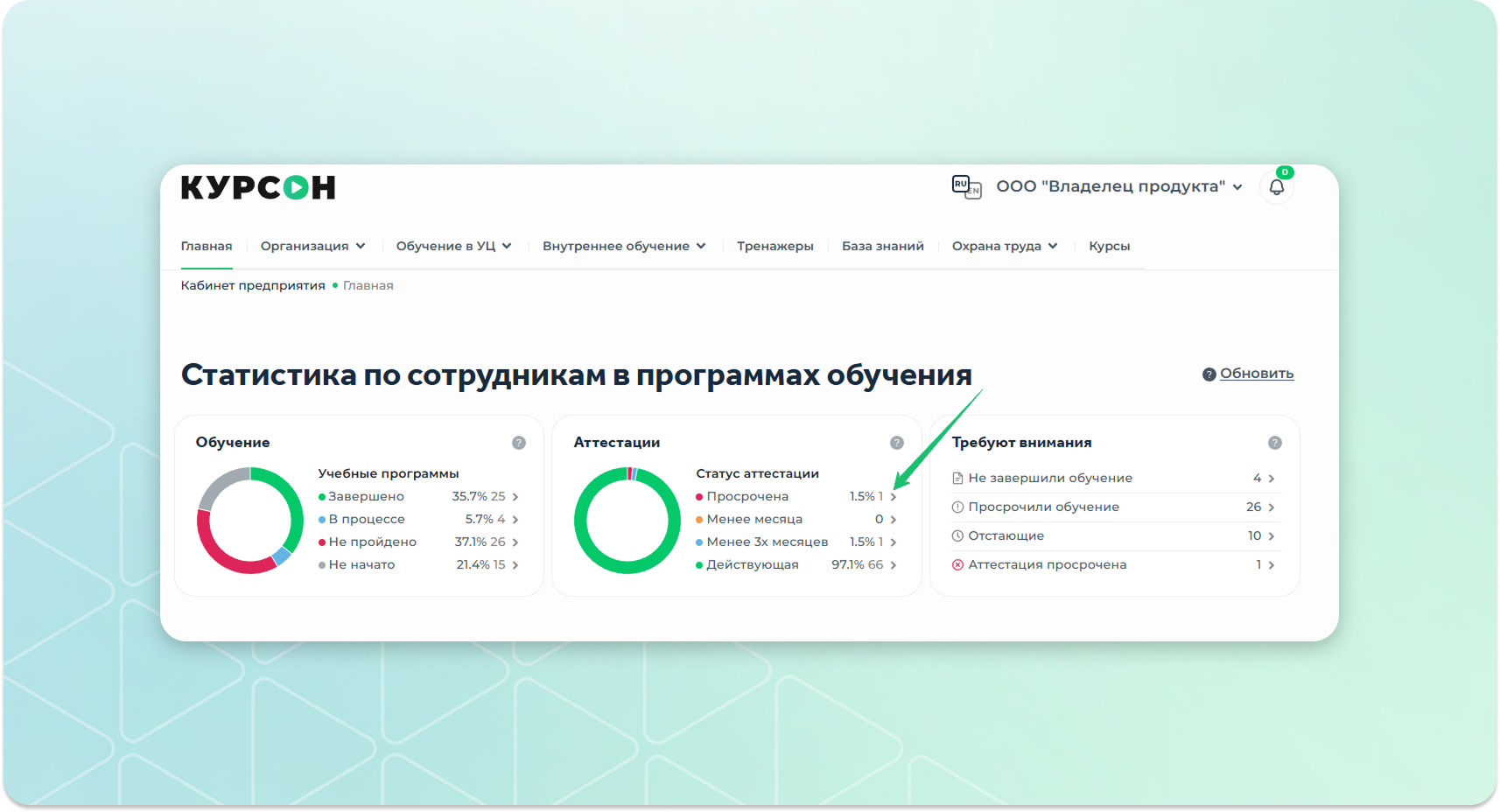Image resolution: width=1500 pixels, height=812 pixels.
Task: Expand the Просрочена attestation row arrow
Action: 894,497
